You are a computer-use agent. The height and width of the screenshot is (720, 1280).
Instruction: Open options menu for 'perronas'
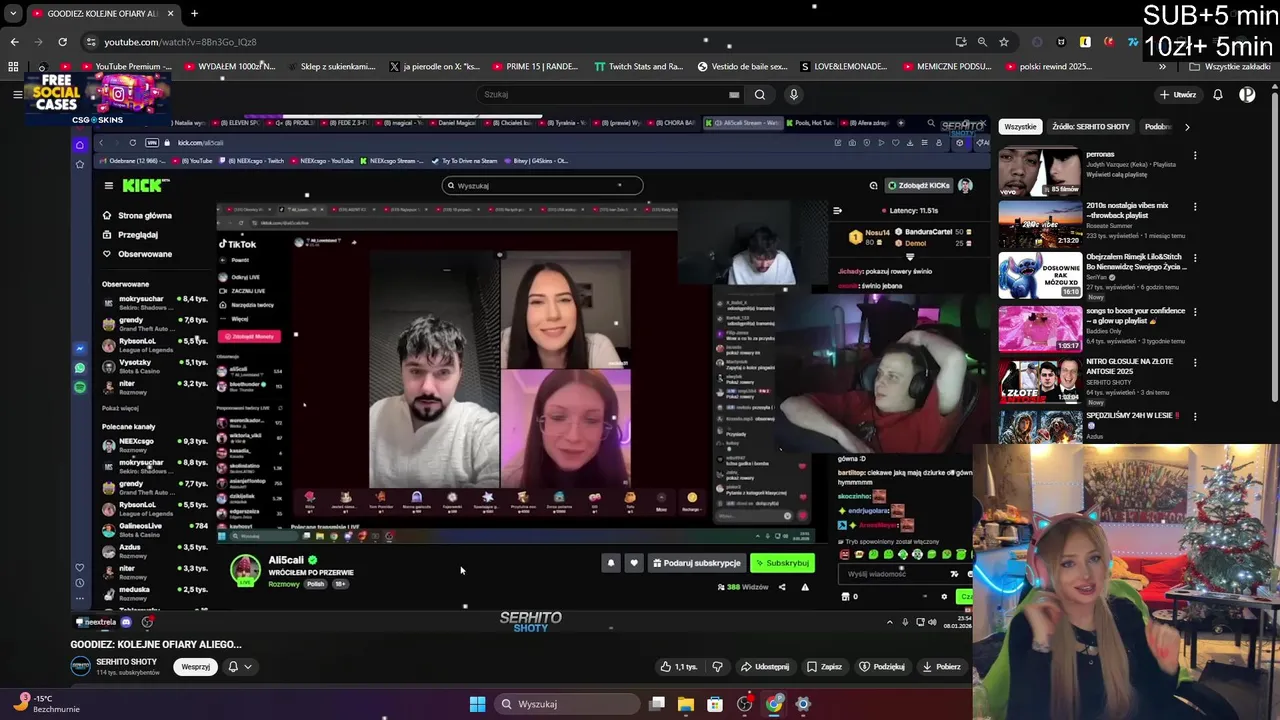pyautogui.click(x=1195, y=155)
